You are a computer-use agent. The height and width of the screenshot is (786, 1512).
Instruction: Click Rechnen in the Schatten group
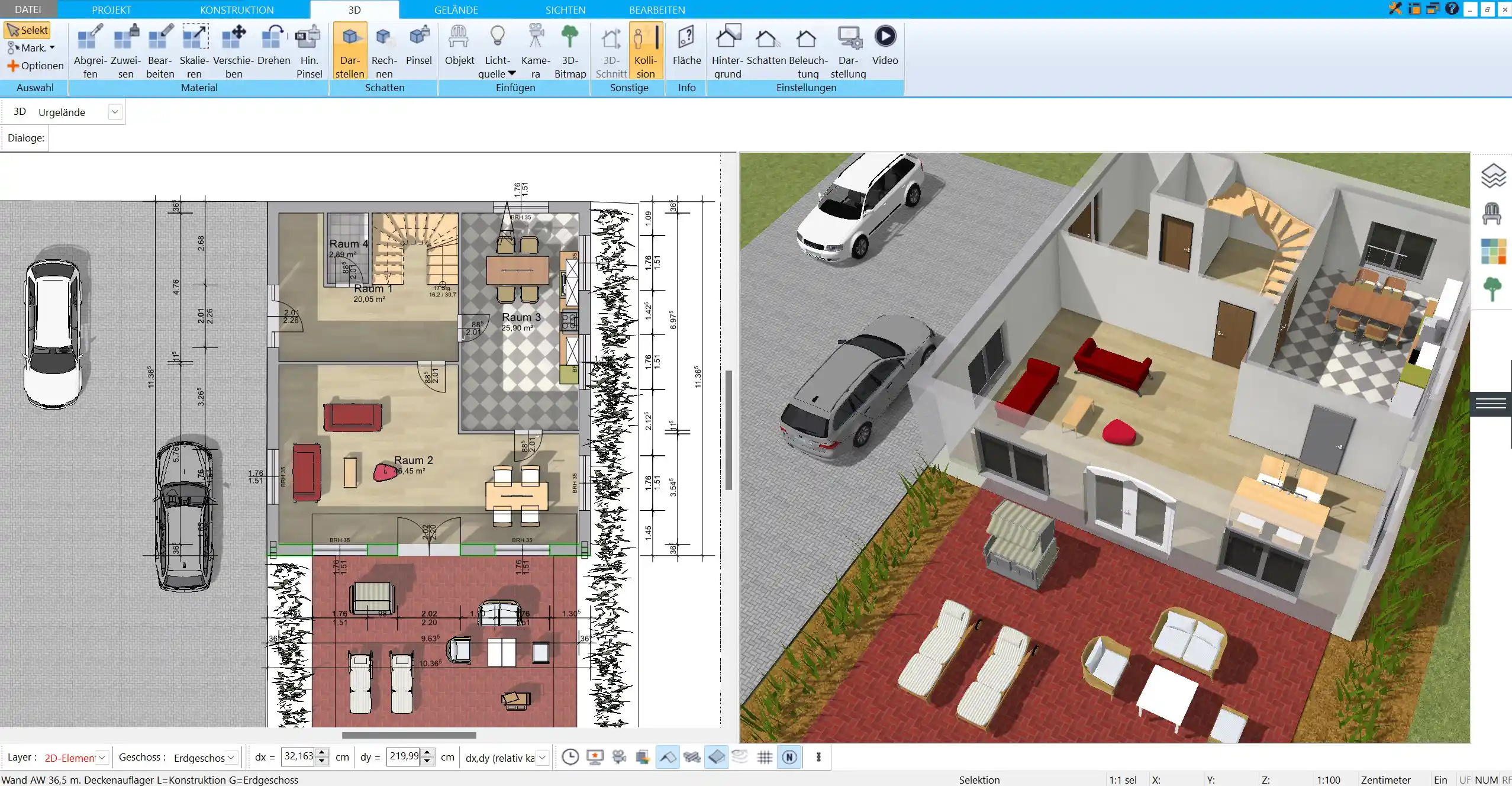point(384,51)
